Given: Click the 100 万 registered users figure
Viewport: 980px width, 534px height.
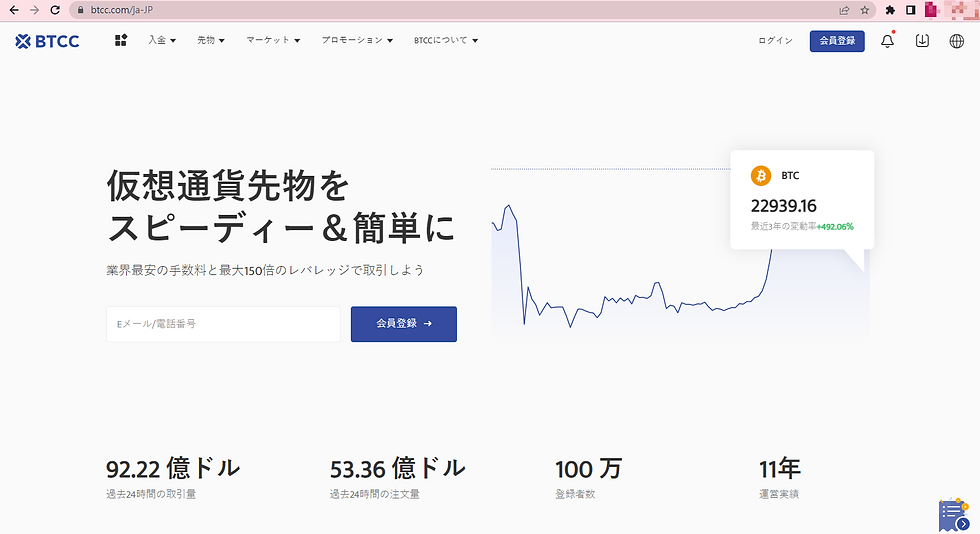Looking at the screenshot, I should (589, 469).
